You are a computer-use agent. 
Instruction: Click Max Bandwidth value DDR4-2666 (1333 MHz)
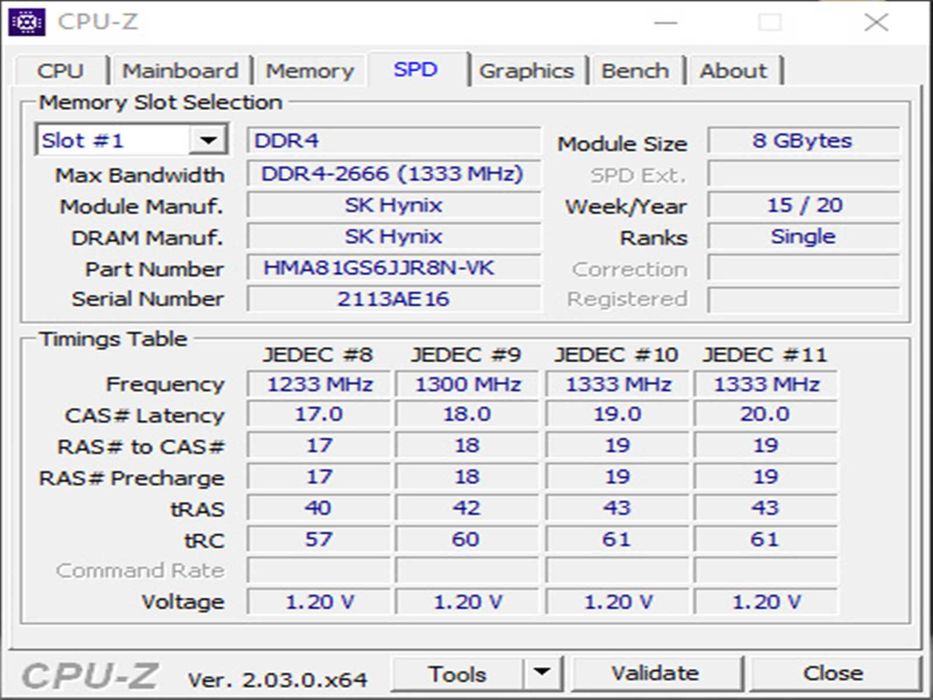pyautogui.click(x=394, y=173)
